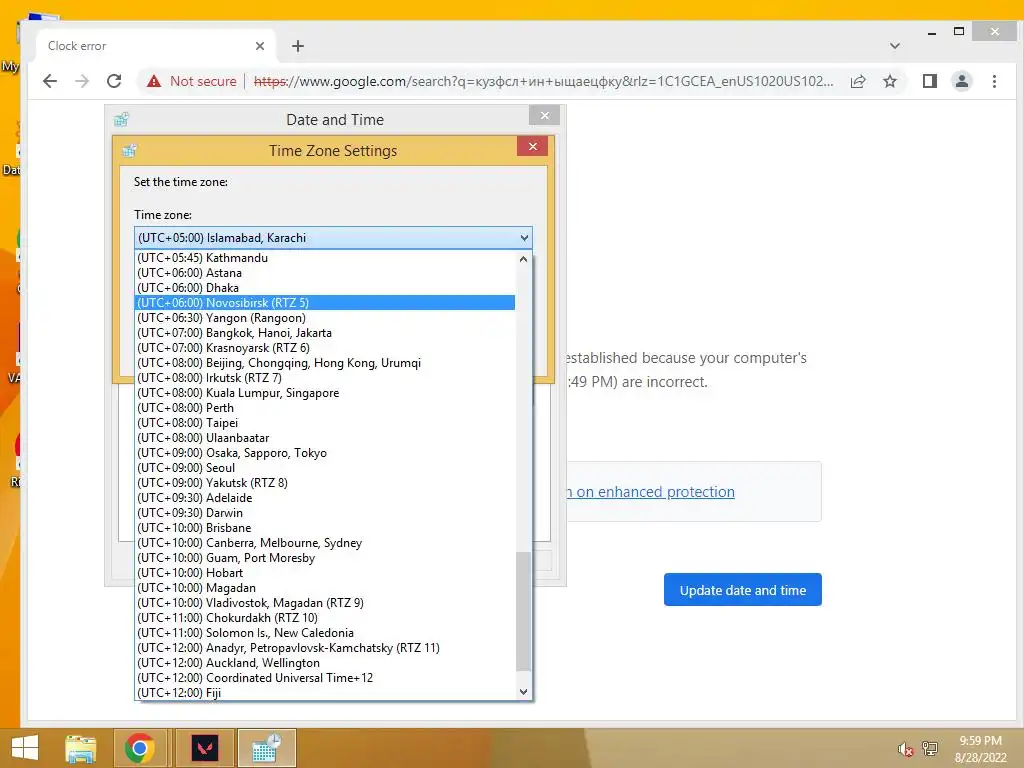Image resolution: width=1024 pixels, height=768 pixels.
Task: Select Guam, Port Moresby time zone
Action: click(325, 558)
